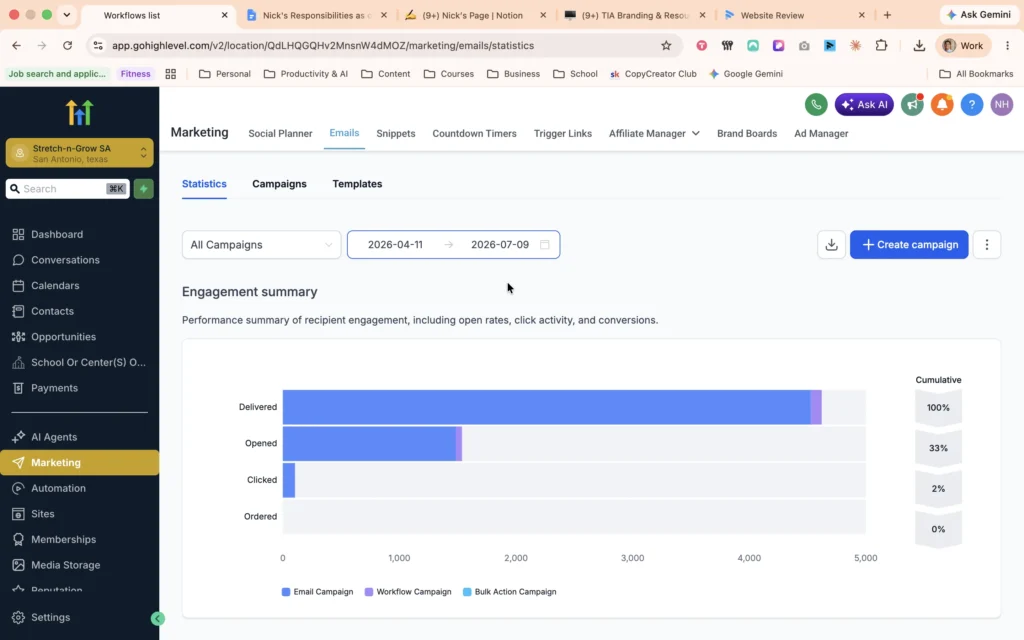Open the Ad Manager tab
1024x640 pixels.
pyautogui.click(x=821, y=133)
